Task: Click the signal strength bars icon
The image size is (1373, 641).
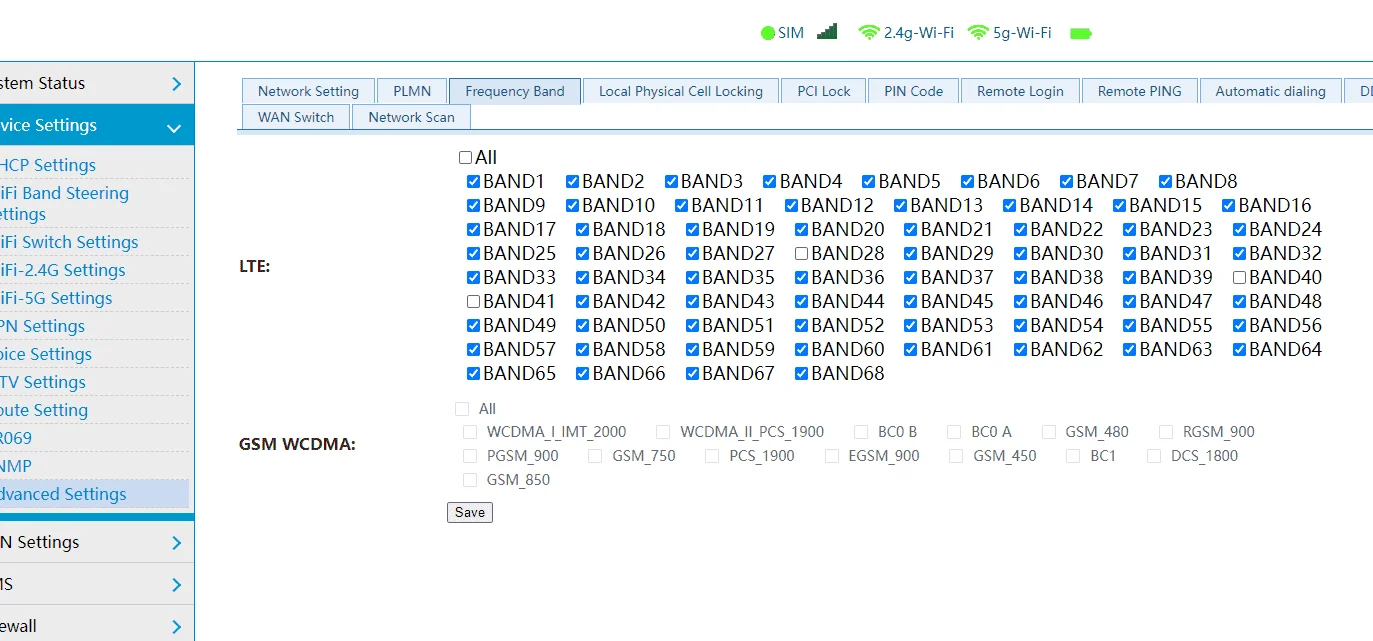Action: 827,31
